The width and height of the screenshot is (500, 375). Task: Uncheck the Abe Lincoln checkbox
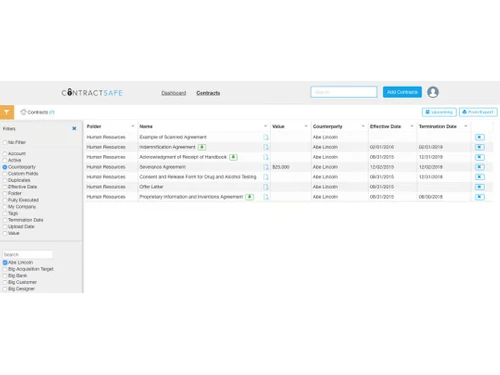[5, 263]
